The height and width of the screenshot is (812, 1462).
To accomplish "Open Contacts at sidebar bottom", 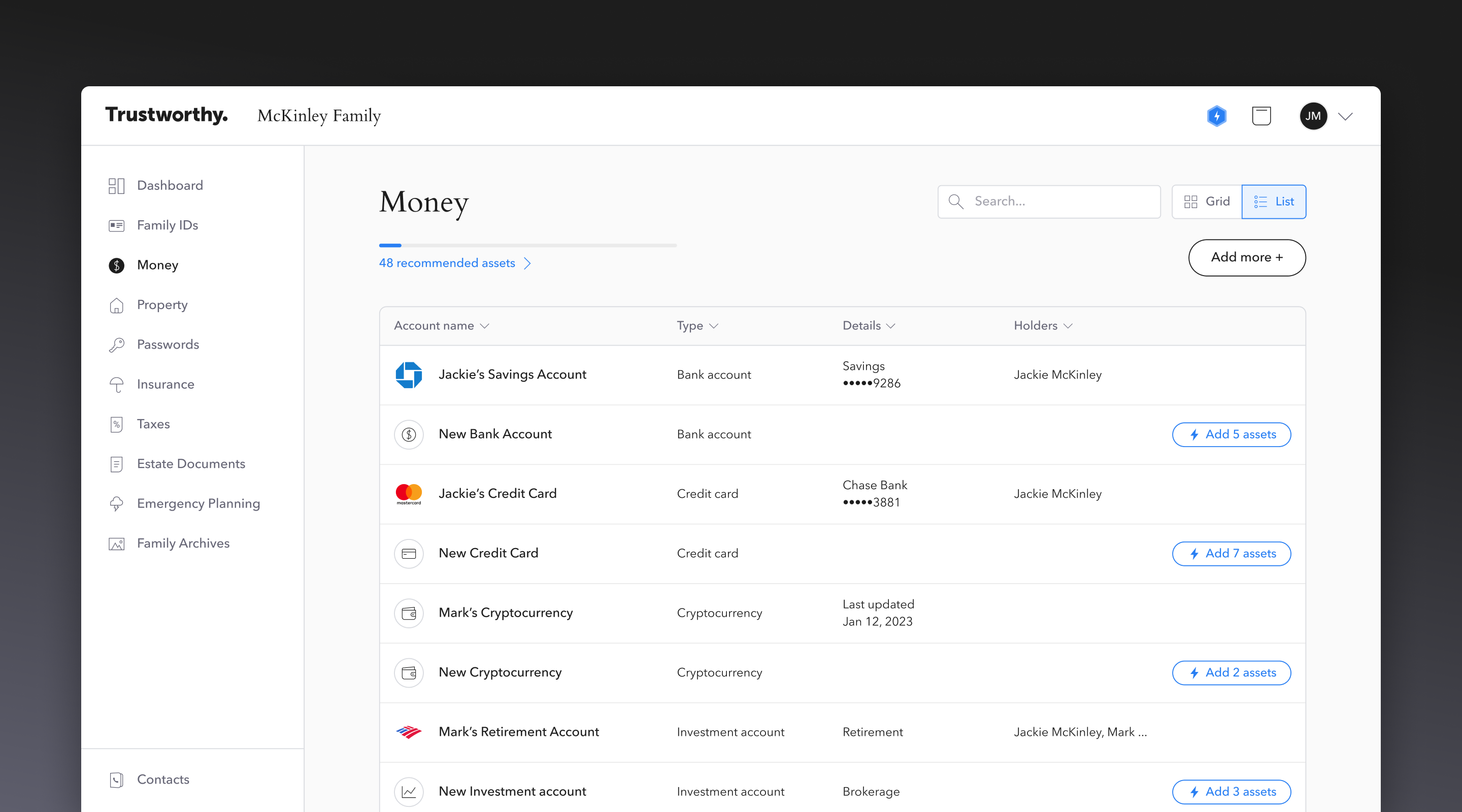I will [163, 780].
